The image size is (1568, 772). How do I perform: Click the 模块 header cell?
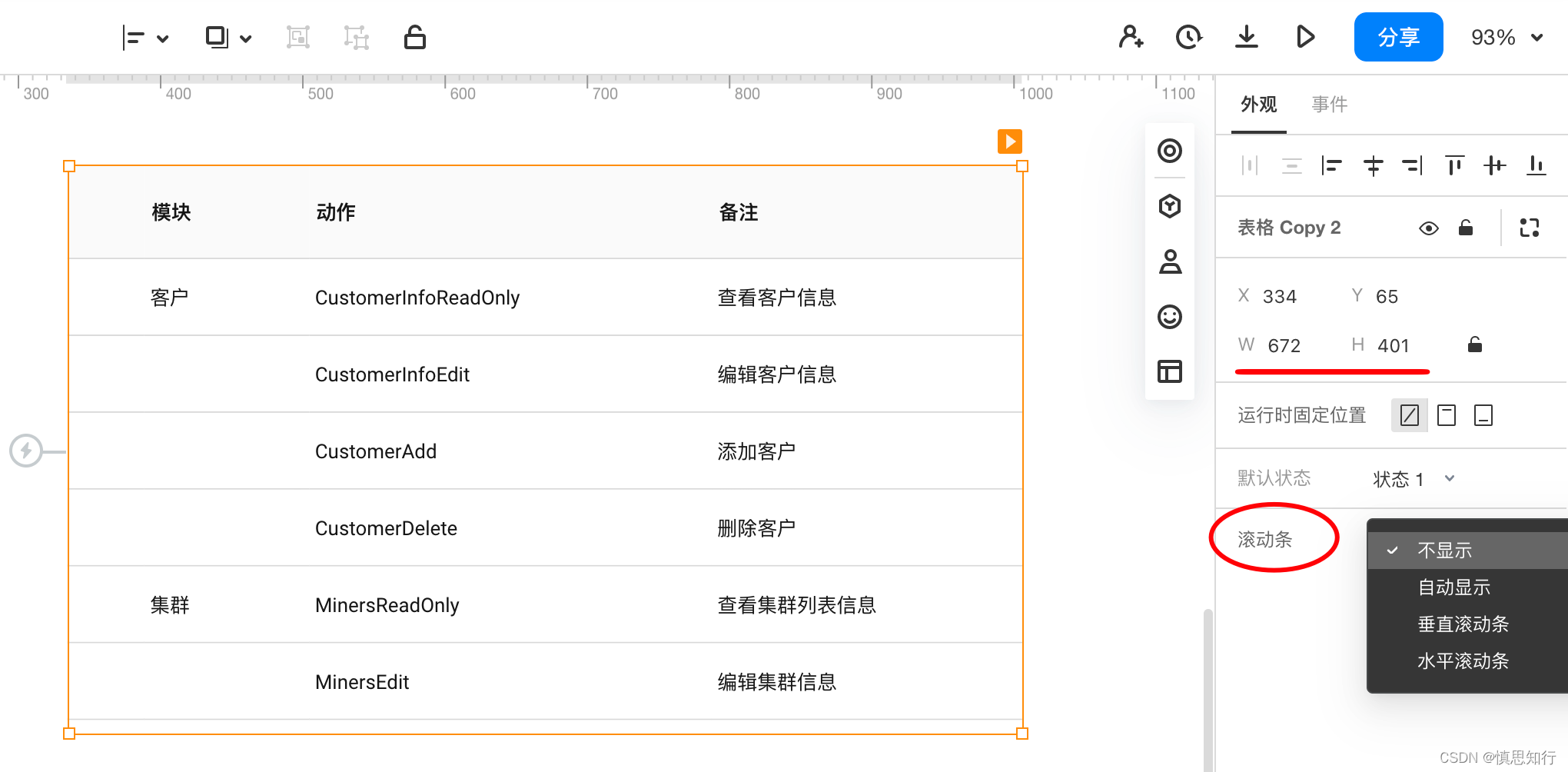pos(171,212)
